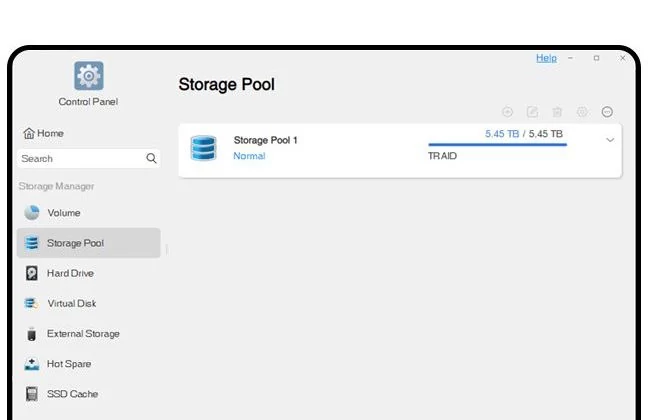The width and height of the screenshot is (648, 420).
Task: Open the Home page
Action: click(43, 133)
